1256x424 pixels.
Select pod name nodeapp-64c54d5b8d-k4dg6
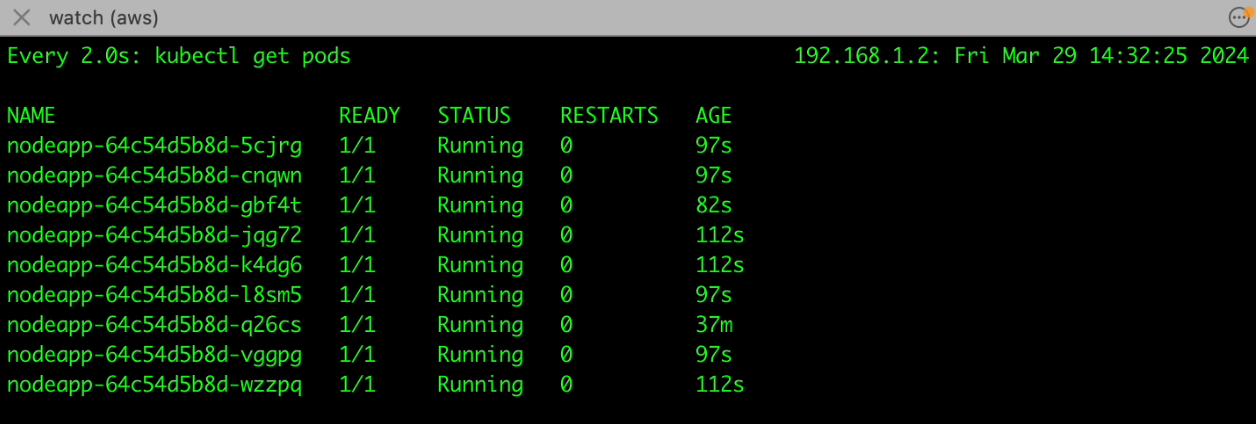point(154,266)
